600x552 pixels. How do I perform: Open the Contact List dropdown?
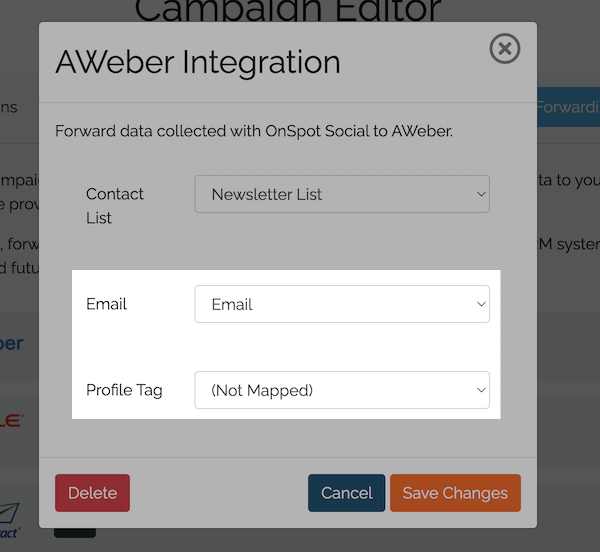[x=342, y=194]
